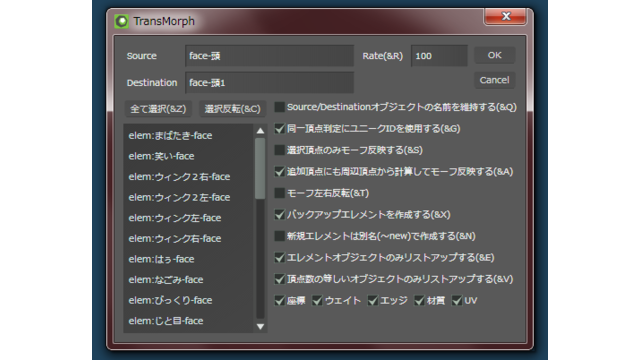Uncheck 頂点数の等しいオブジェクトのみリストアップする(&V)
640x360 pixels.
point(280,279)
